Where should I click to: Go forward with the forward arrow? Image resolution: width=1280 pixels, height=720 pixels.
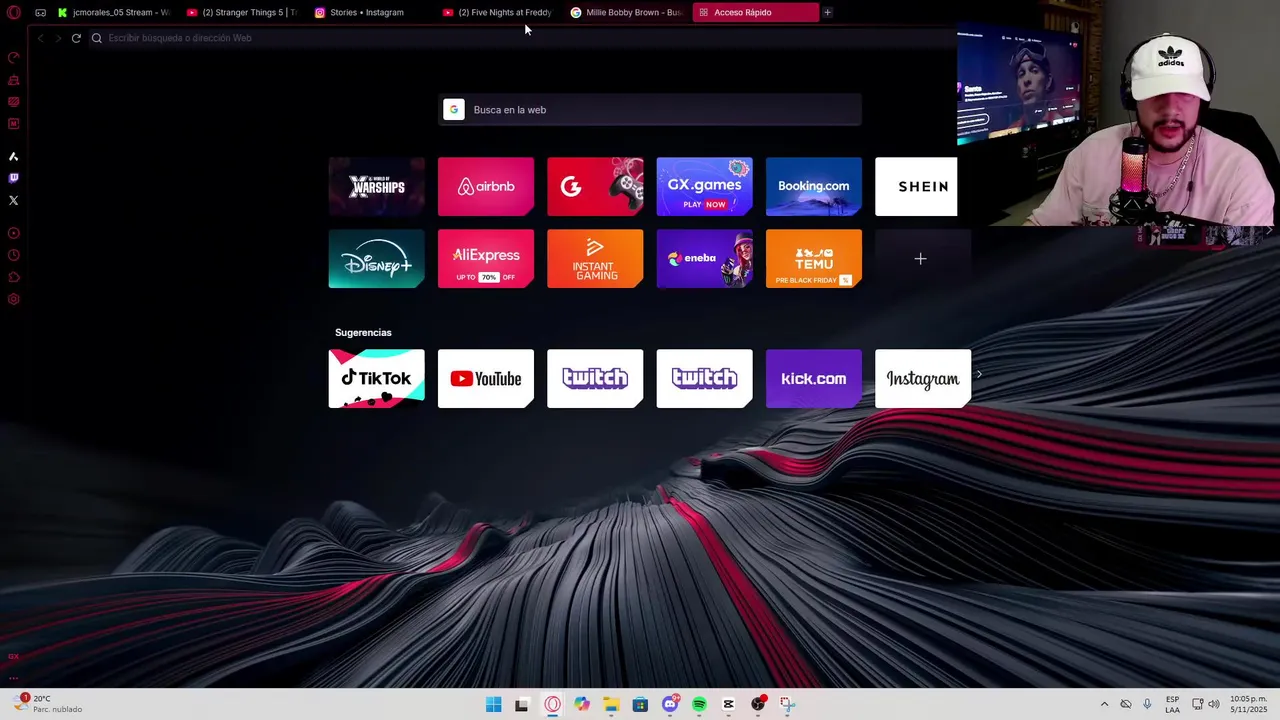58,38
